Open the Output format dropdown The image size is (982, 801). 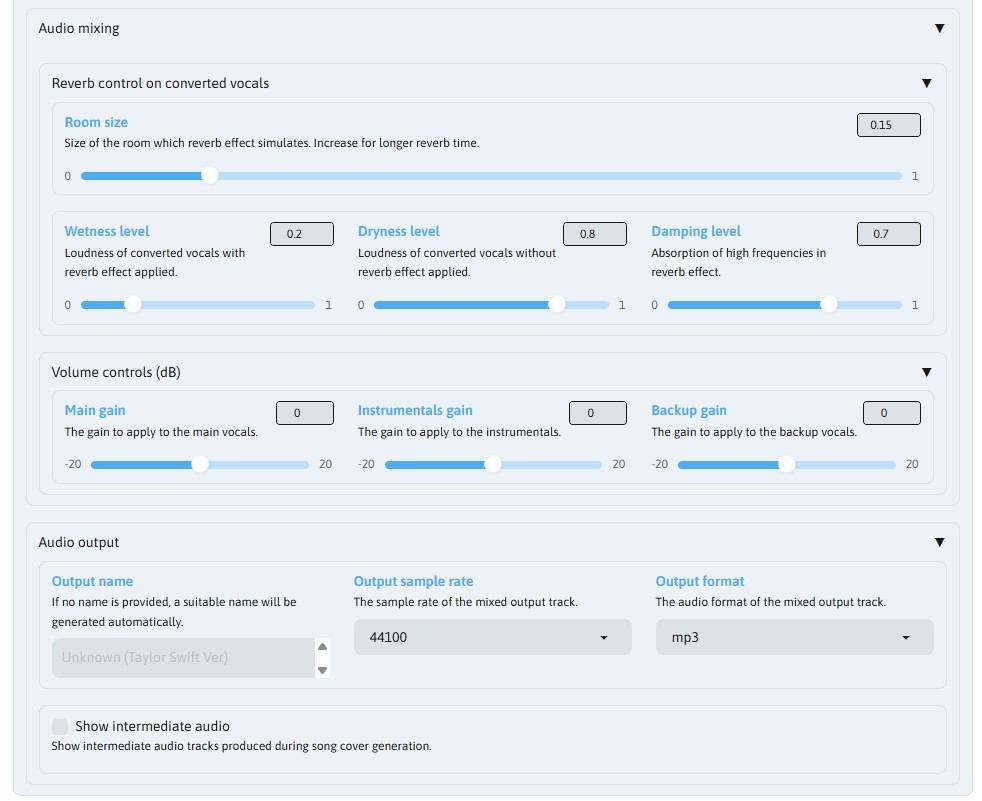[x=906, y=637]
